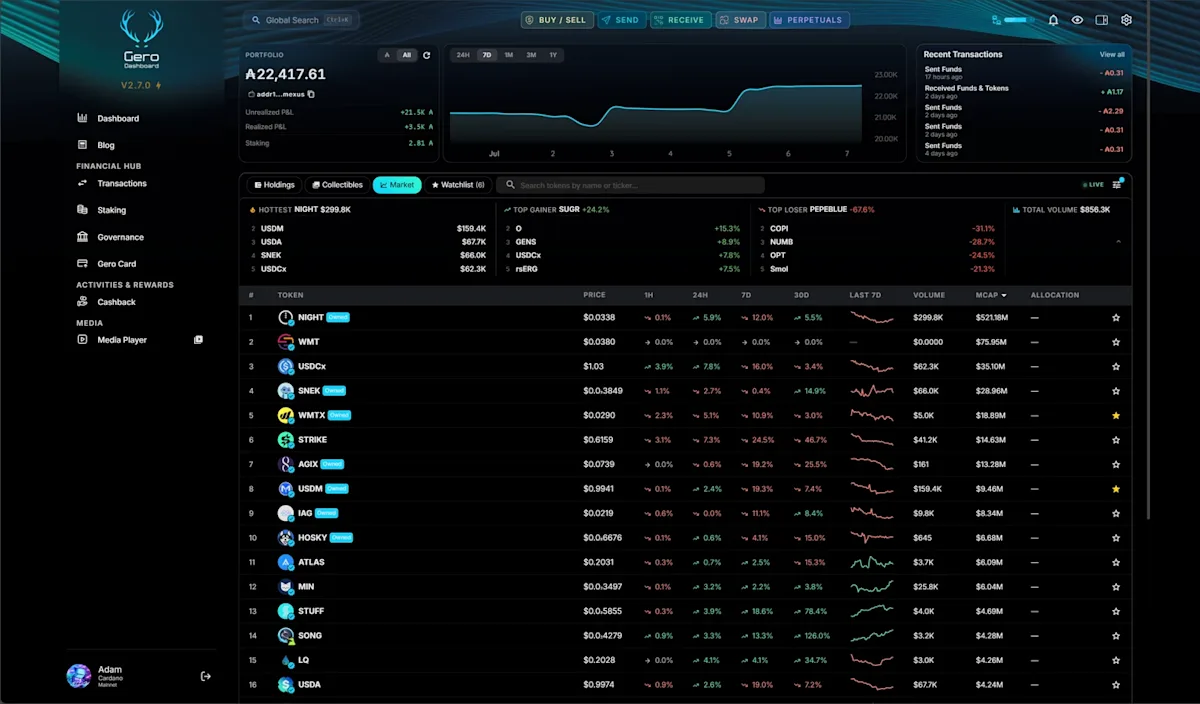Unstar the WMTX token
This screenshot has width=1200, height=704.
tap(1116, 416)
